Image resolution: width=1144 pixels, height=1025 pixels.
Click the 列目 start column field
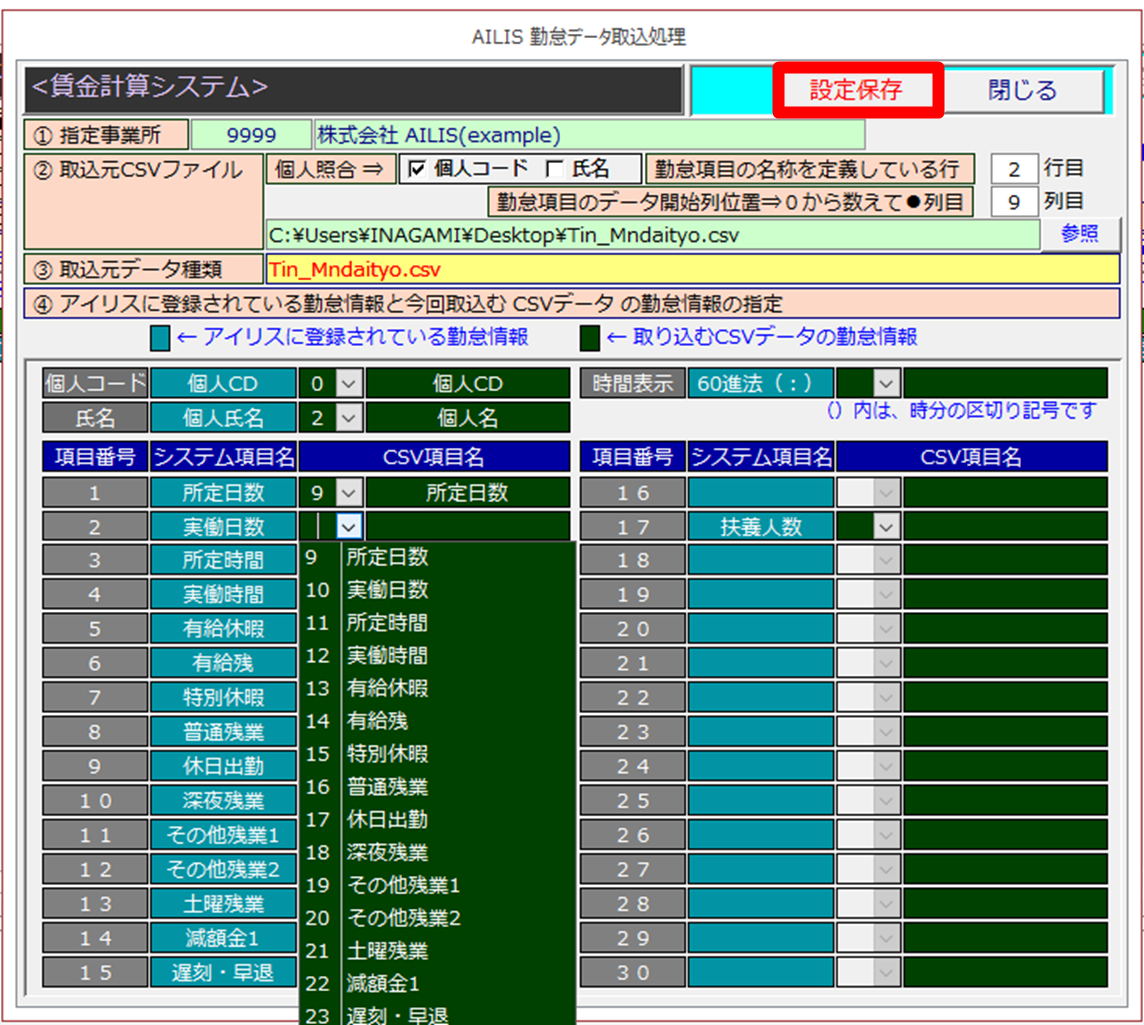1014,201
